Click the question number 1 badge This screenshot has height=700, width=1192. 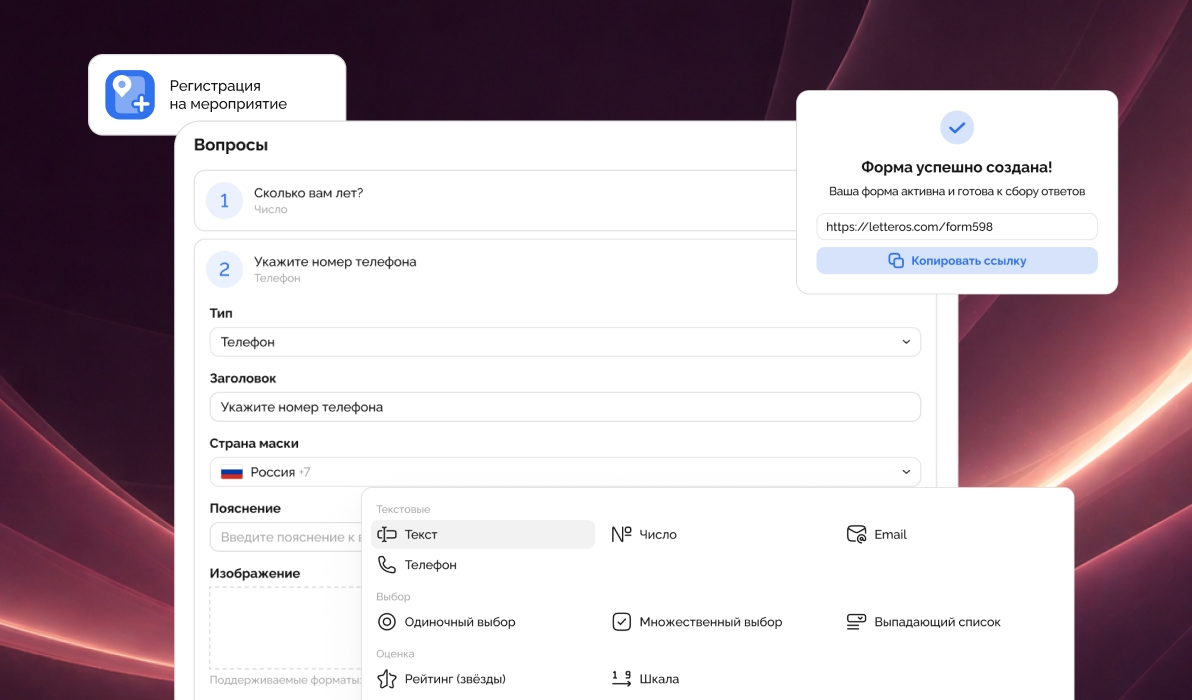224,201
